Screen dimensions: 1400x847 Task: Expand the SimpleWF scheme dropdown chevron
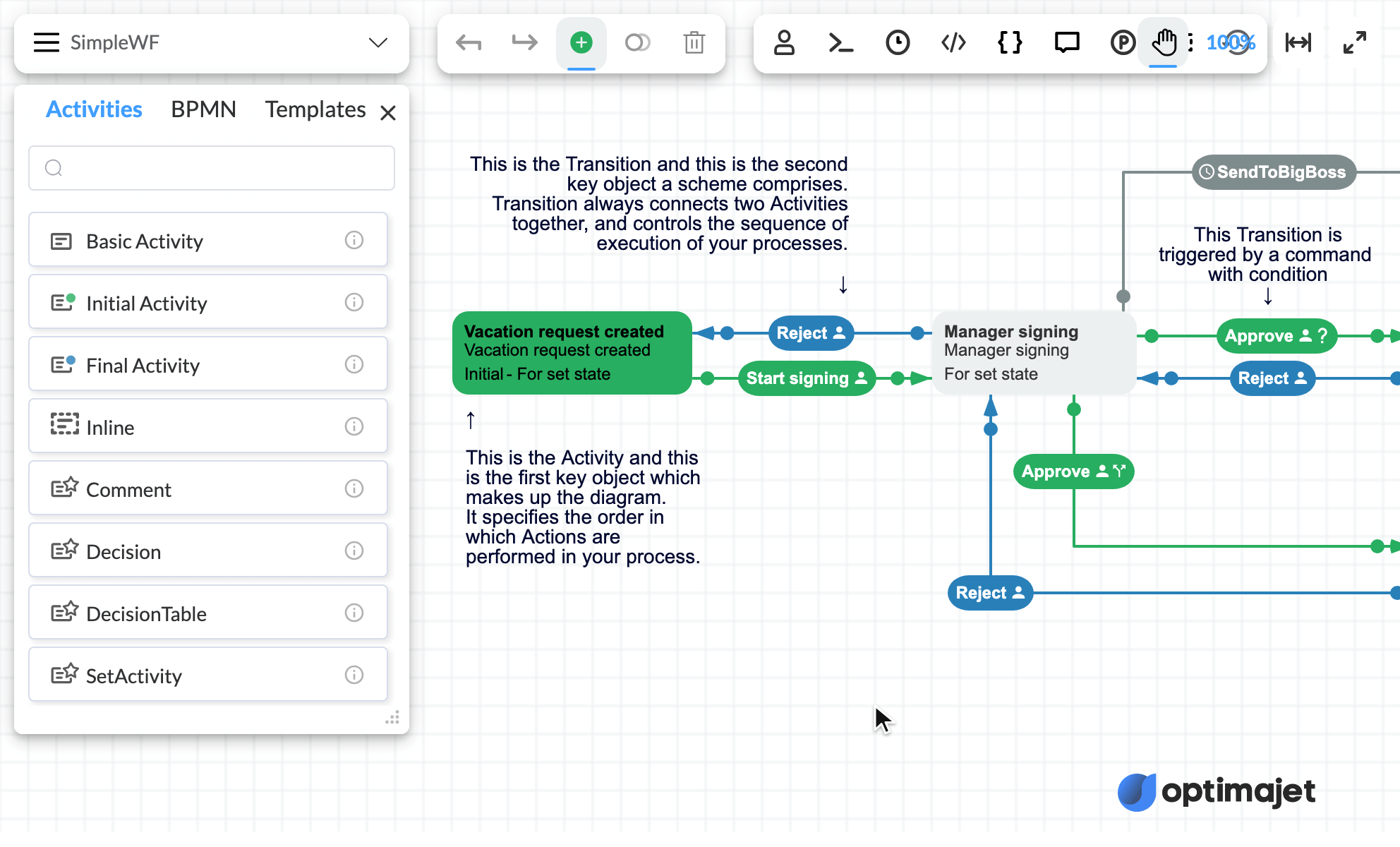click(x=378, y=42)
